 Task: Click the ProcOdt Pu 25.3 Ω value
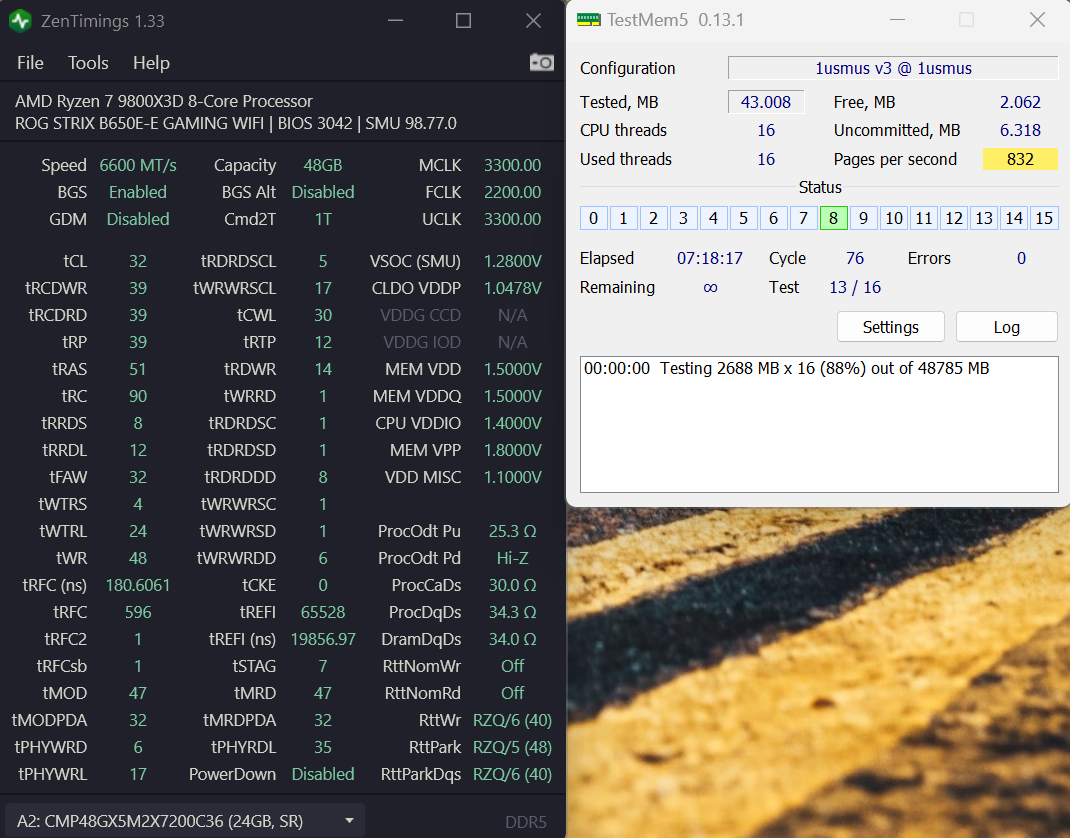512,531
